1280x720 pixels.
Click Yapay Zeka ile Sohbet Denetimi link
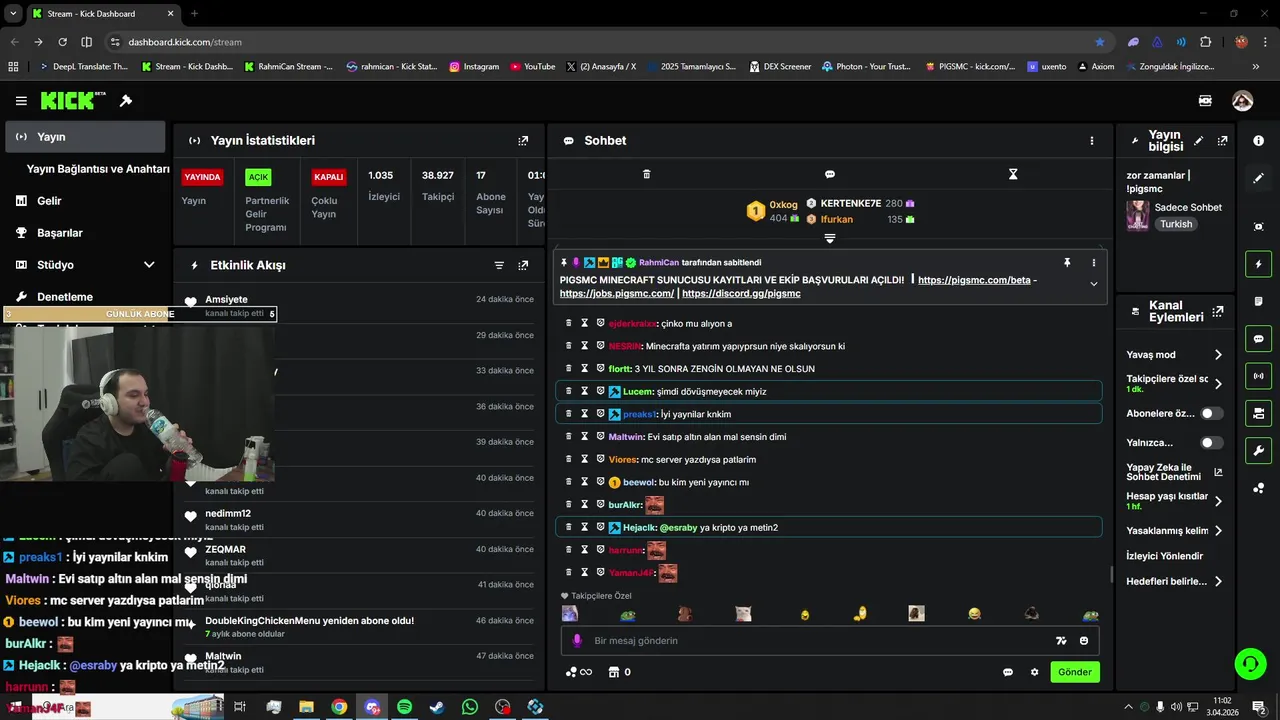1174,472
